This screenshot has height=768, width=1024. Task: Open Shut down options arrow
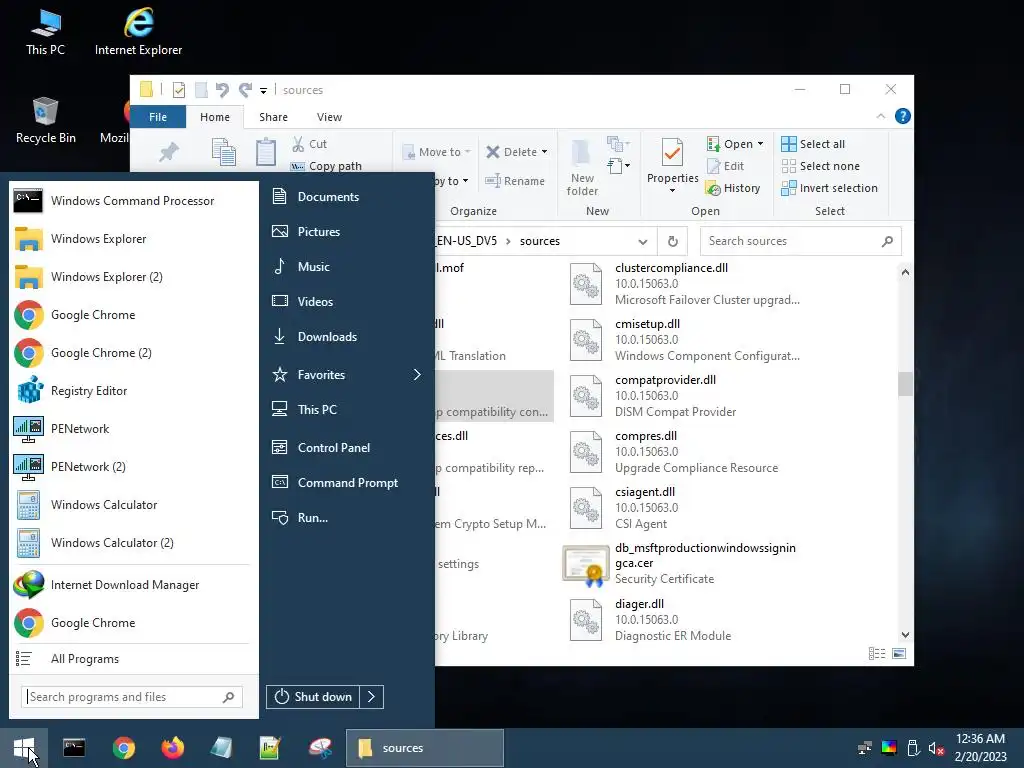point(372,697)
